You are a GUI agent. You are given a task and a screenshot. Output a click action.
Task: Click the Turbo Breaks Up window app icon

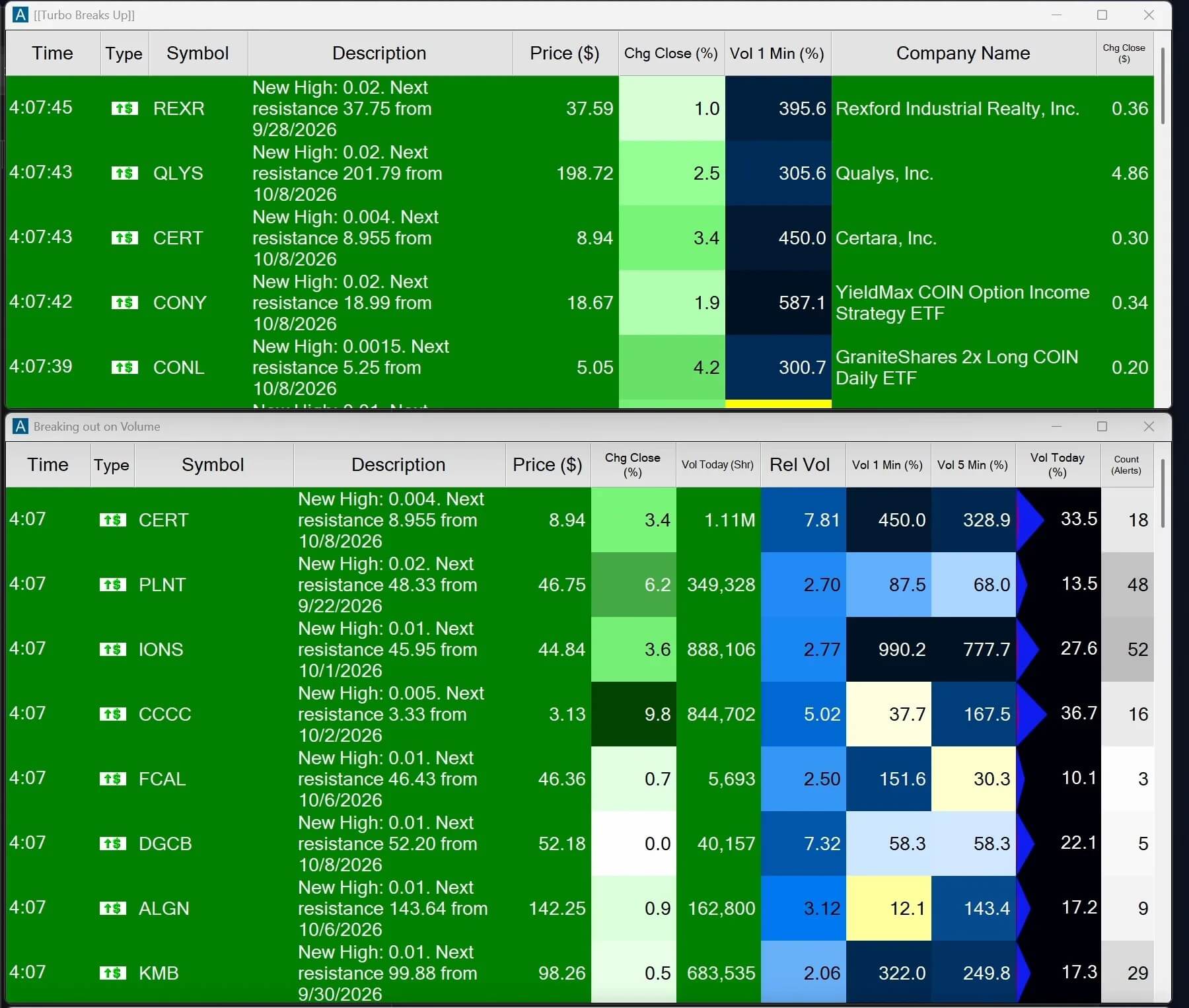click(20, 15)
